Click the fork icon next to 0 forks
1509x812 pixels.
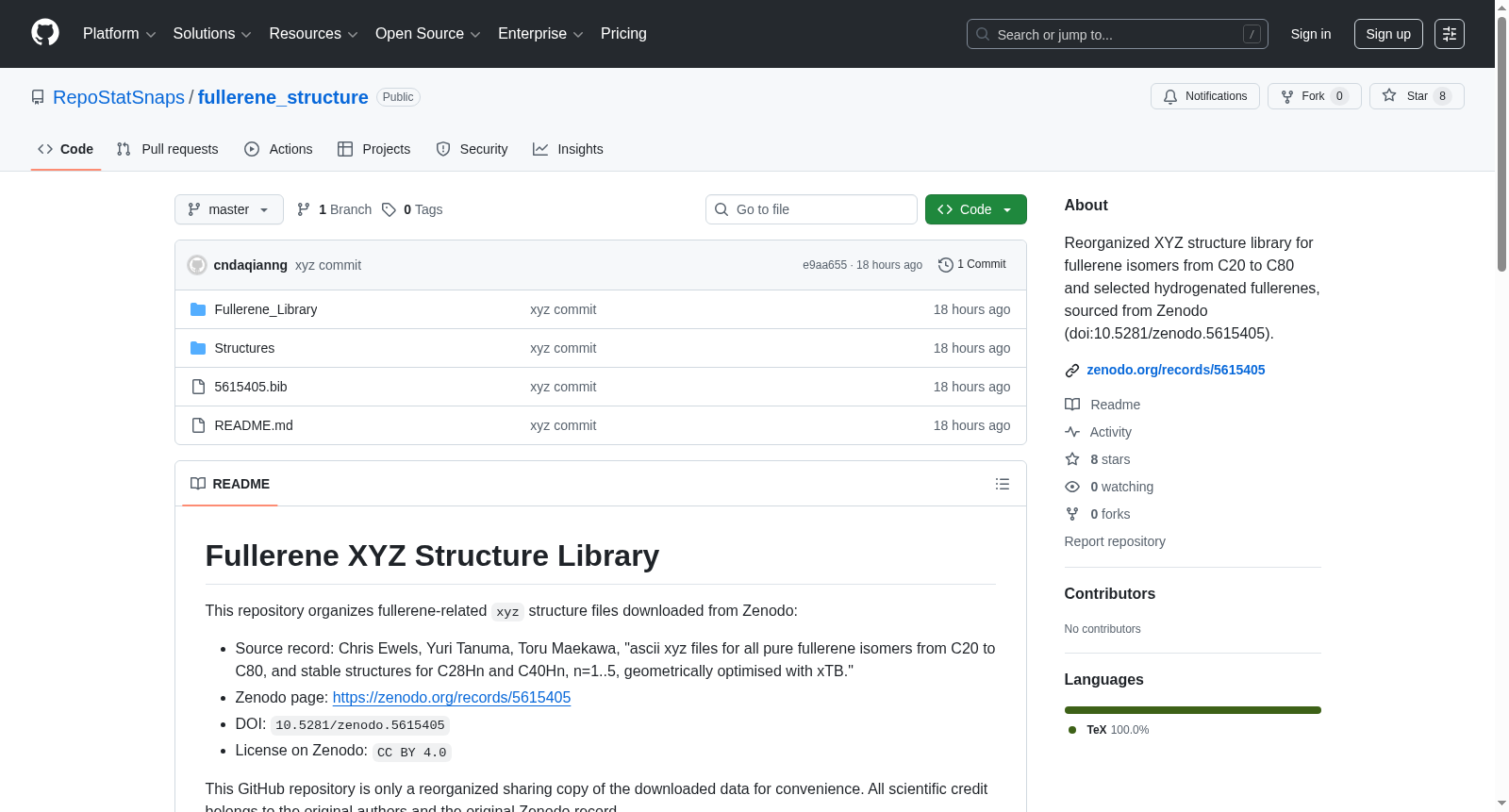(1072, 514)
